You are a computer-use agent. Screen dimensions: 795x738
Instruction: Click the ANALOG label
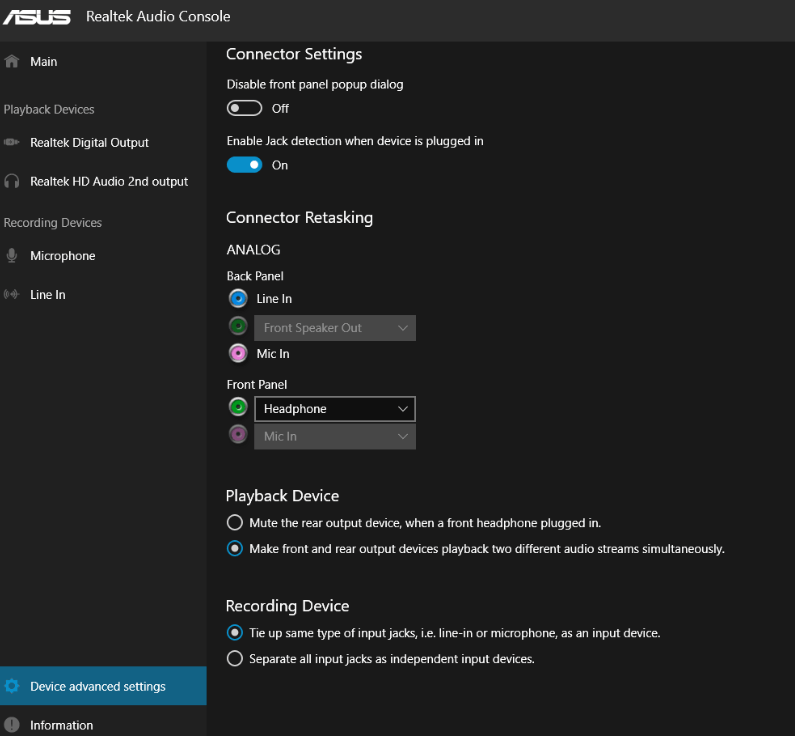click(254, 249)
